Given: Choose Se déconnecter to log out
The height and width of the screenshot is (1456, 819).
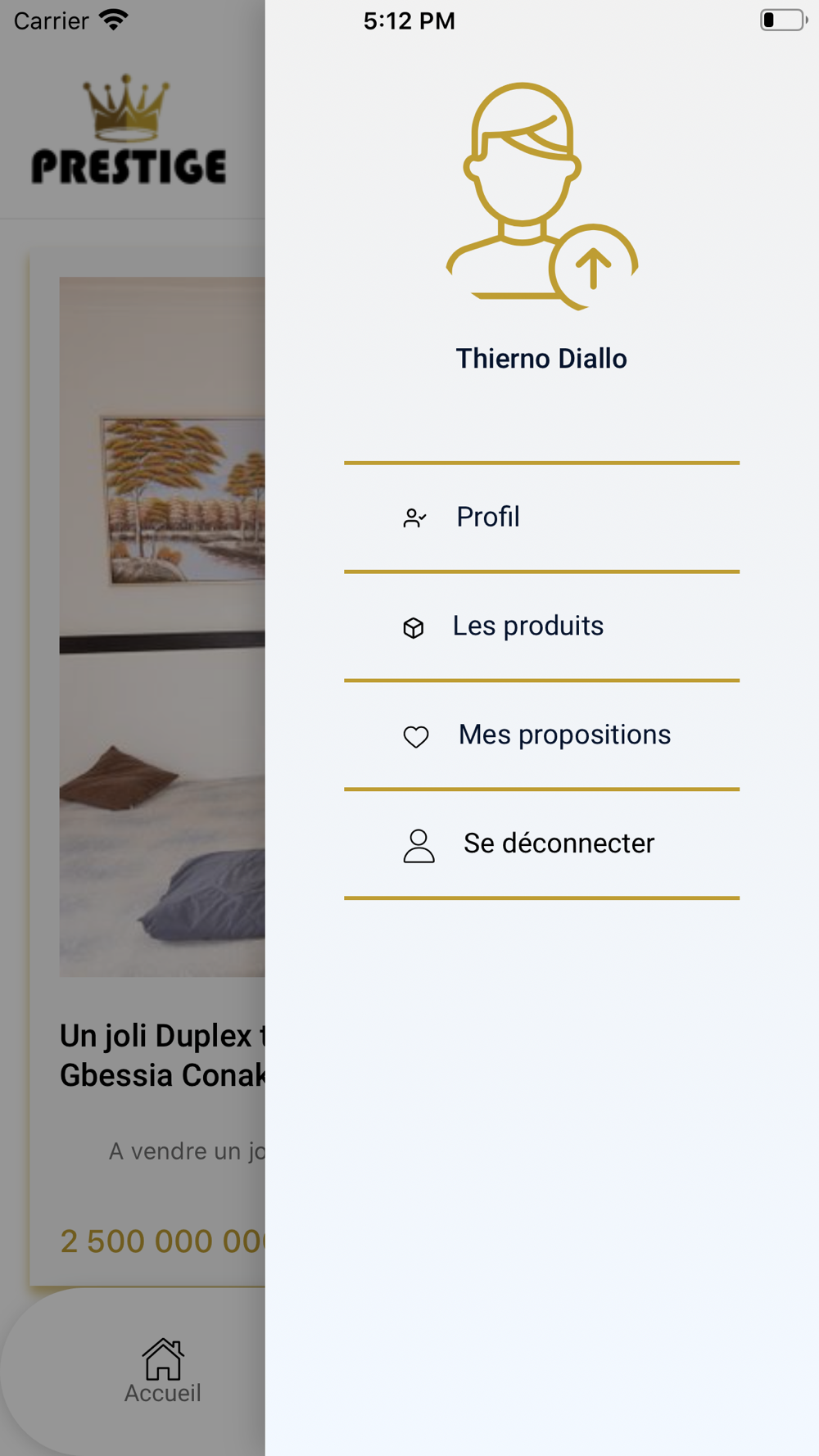Looking at the screenshot, I should point(541,844).
